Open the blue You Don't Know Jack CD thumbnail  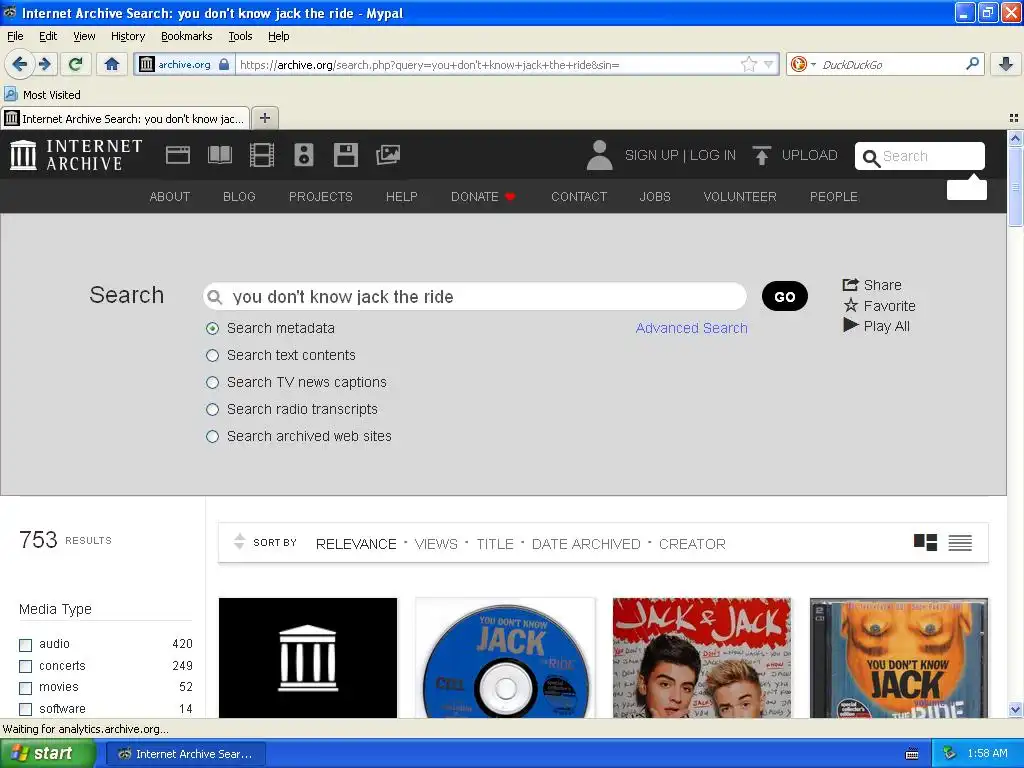pyautogui.click(x=505, y=658)
